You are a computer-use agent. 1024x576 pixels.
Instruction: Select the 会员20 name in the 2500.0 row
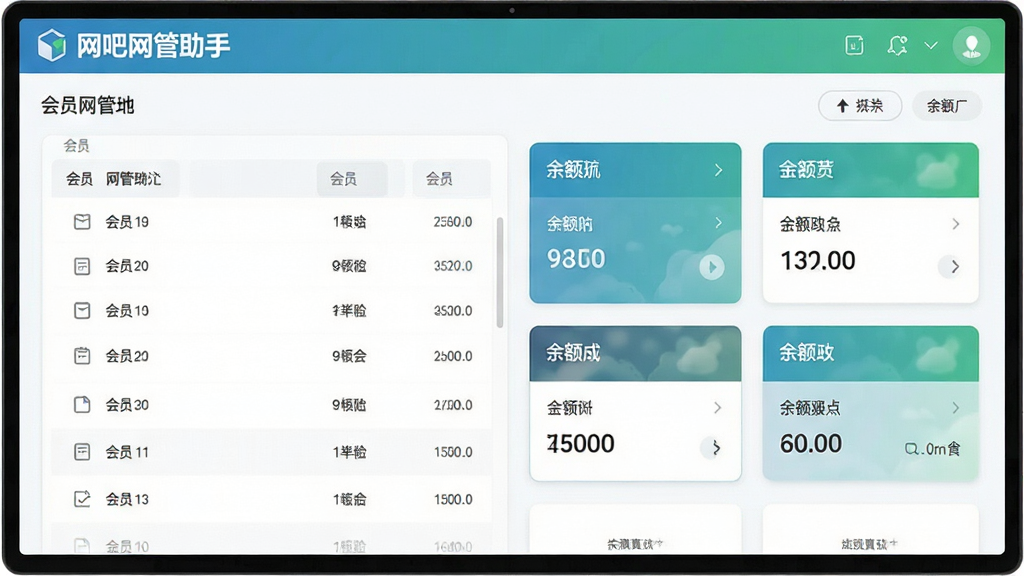coord(127,356)
